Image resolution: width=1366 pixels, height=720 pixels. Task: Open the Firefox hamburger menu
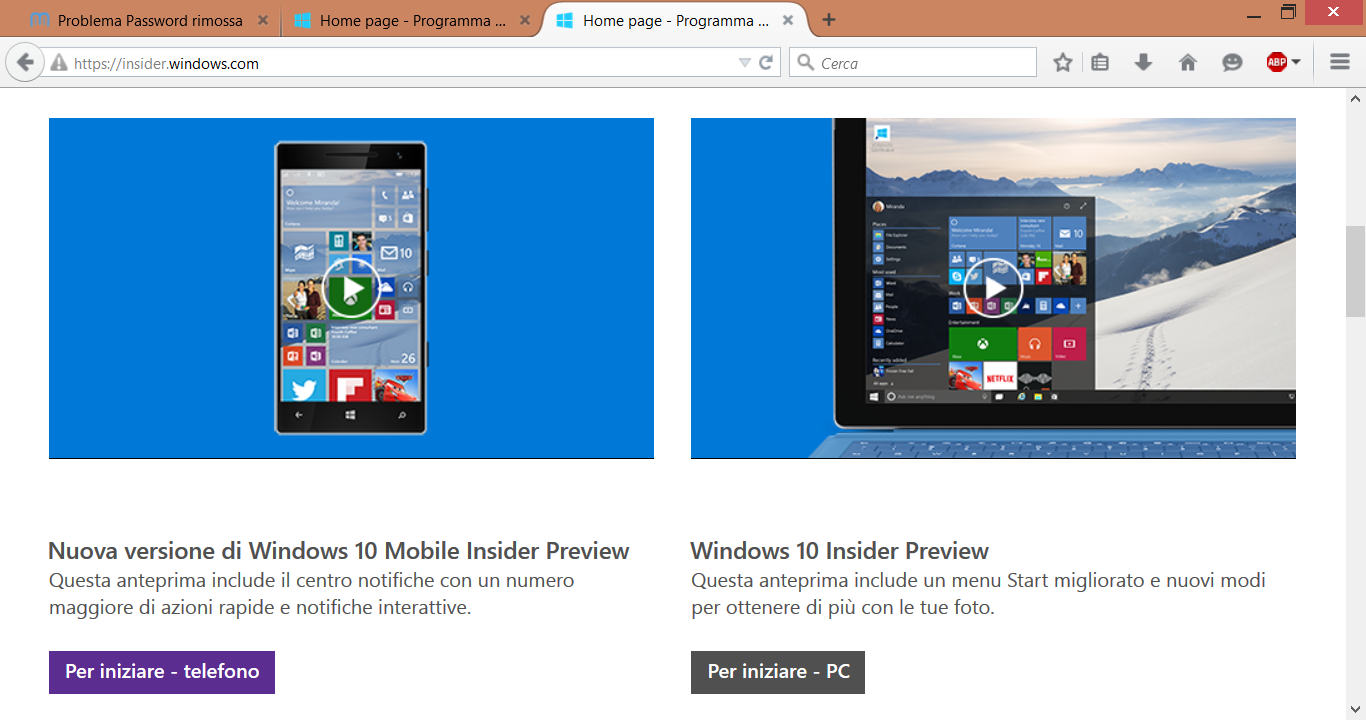coord(1340,63)
